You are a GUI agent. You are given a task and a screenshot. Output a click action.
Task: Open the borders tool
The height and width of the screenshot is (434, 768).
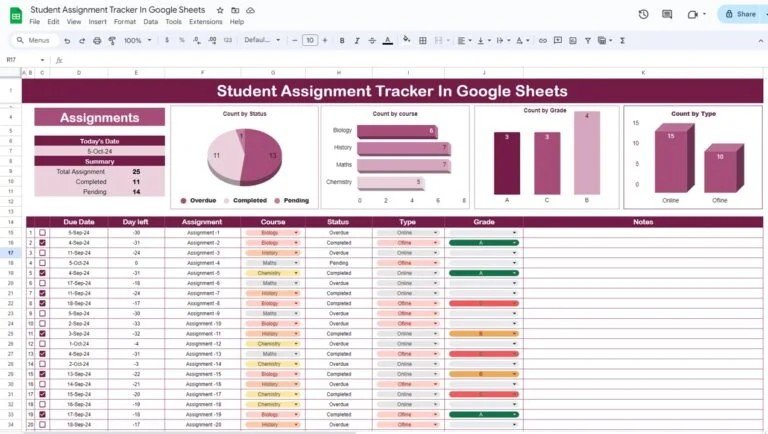(422, 41)
